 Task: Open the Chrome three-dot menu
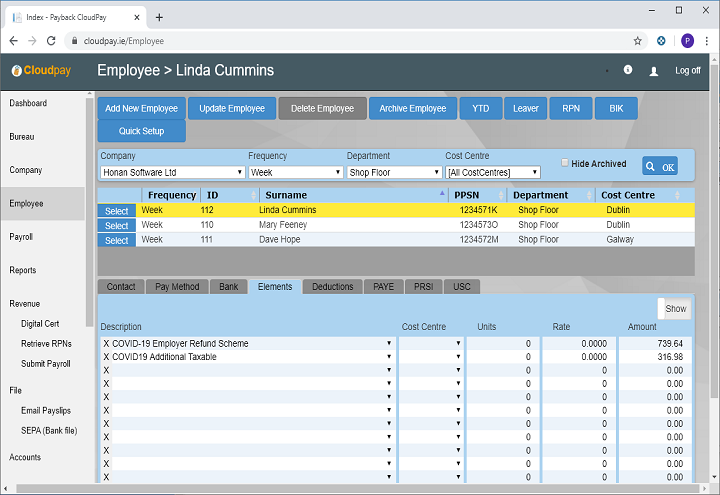coord(708,41)
